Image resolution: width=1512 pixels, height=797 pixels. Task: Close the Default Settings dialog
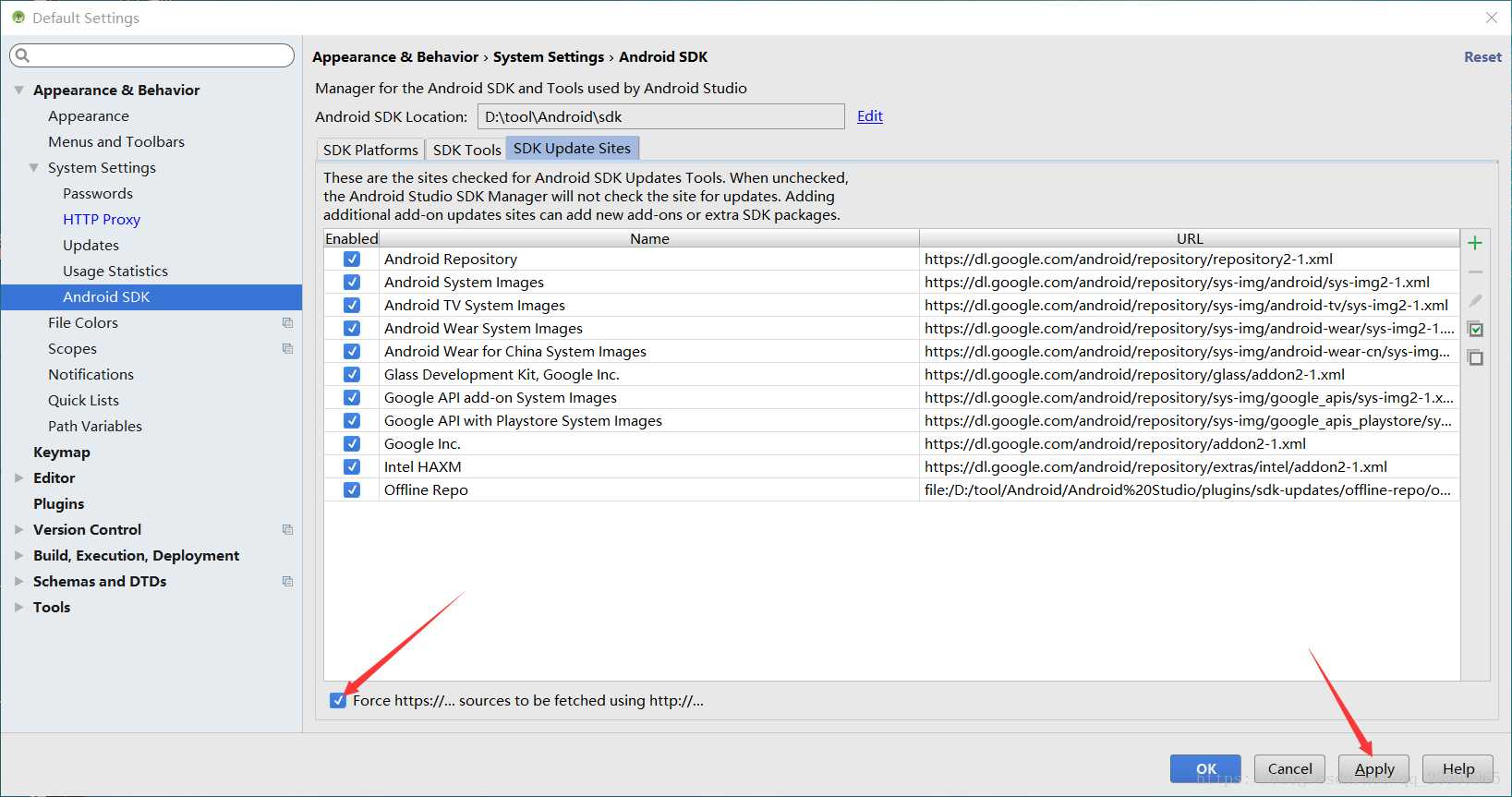click(1491, 18)
